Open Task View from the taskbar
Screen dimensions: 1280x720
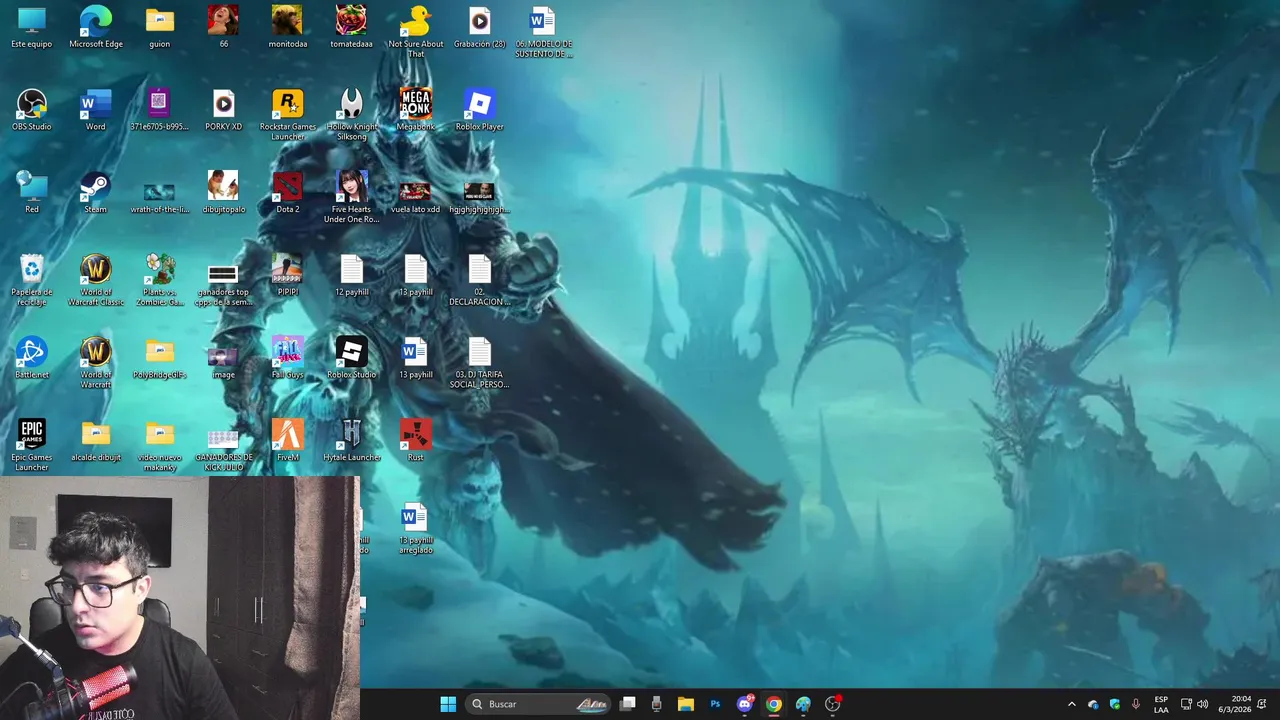coord(628,704)
